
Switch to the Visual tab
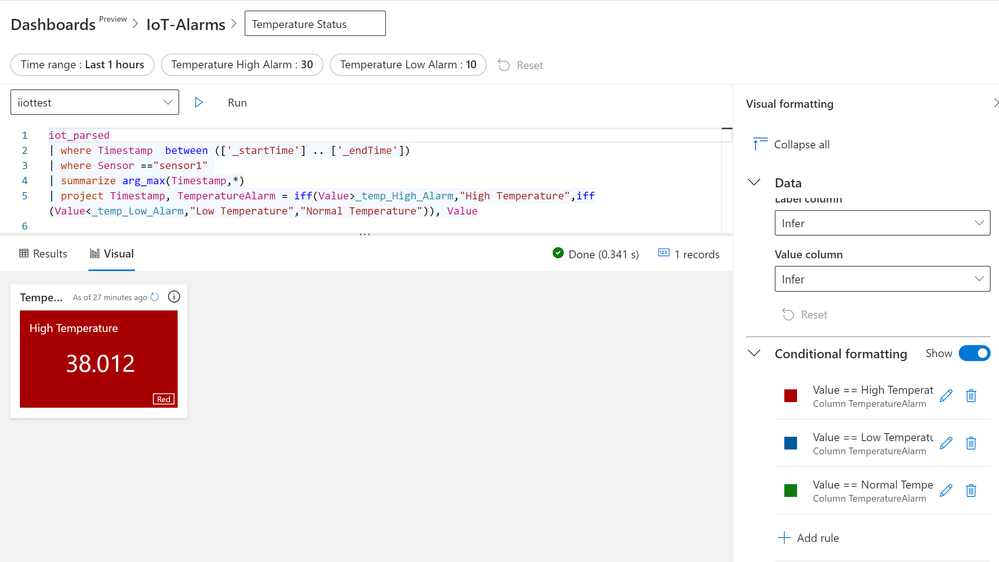click(111, 254)
